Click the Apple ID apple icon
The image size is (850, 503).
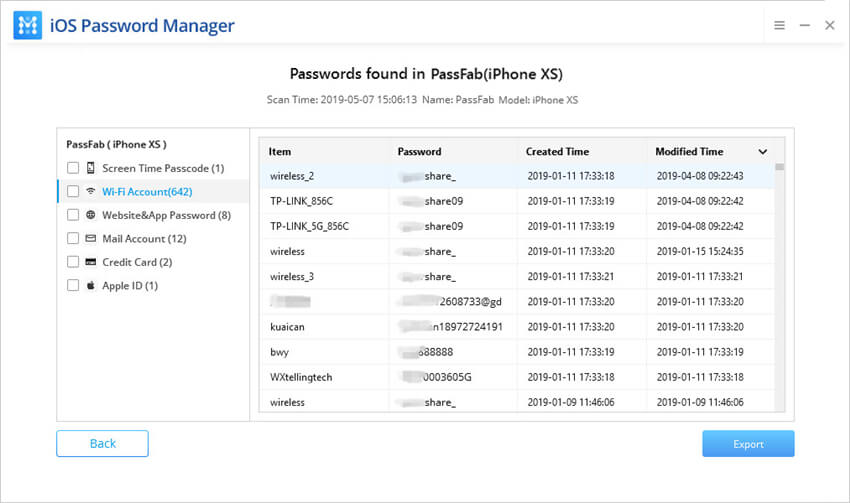91,285
